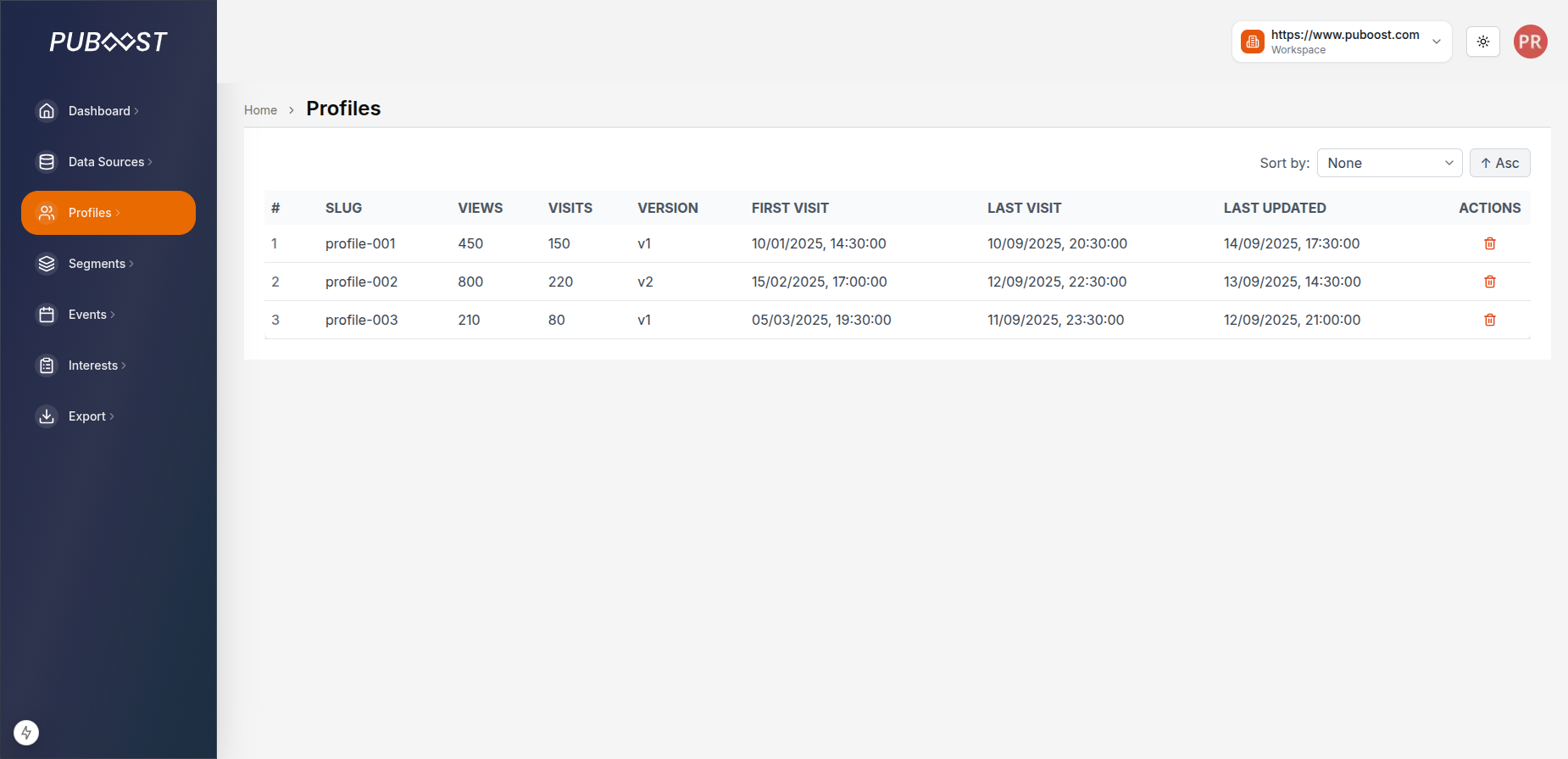Open the Profiles sidebar menu item
Screen dimensions: 1568x759
(x=108, y=213)
